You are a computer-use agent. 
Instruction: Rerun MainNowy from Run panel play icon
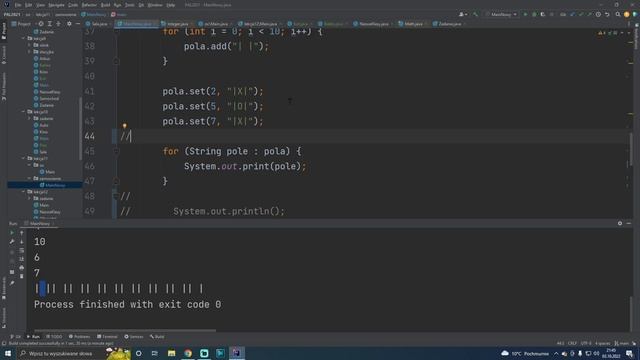pos(12,233)
